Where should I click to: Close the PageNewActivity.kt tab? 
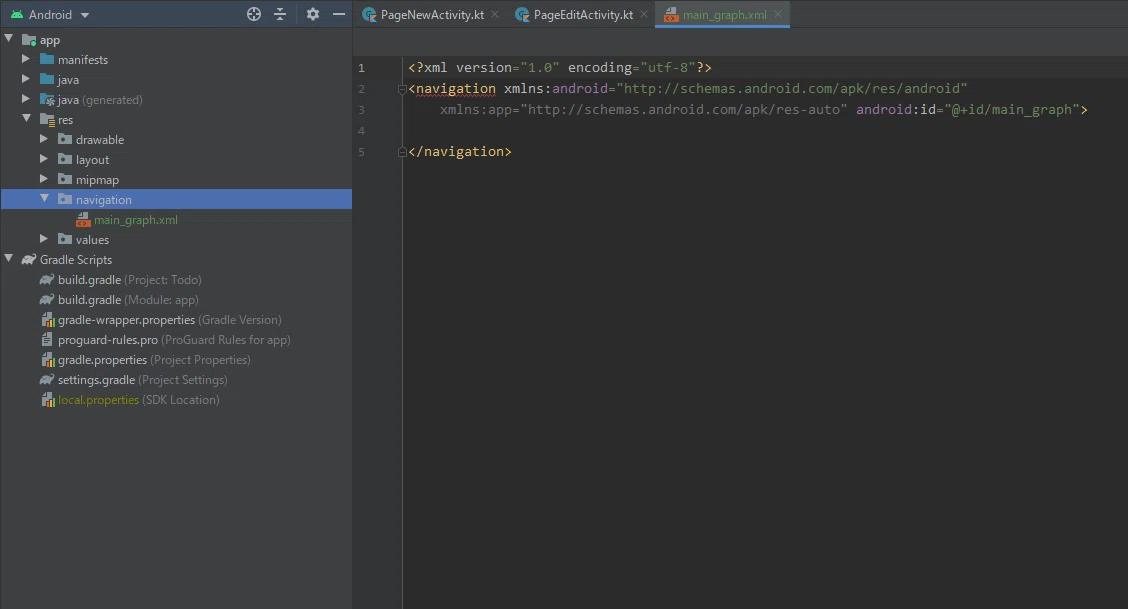495,14
